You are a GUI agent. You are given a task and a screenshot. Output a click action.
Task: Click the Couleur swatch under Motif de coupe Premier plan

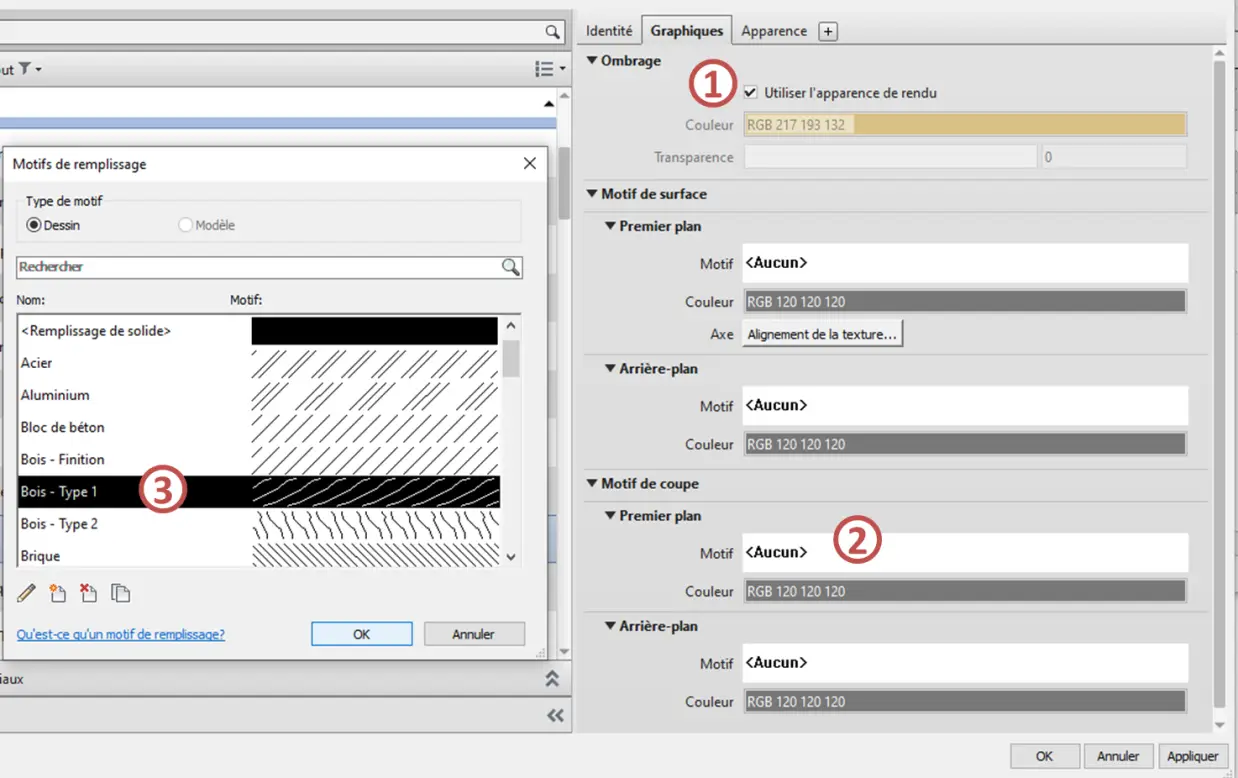coord(965,591)
